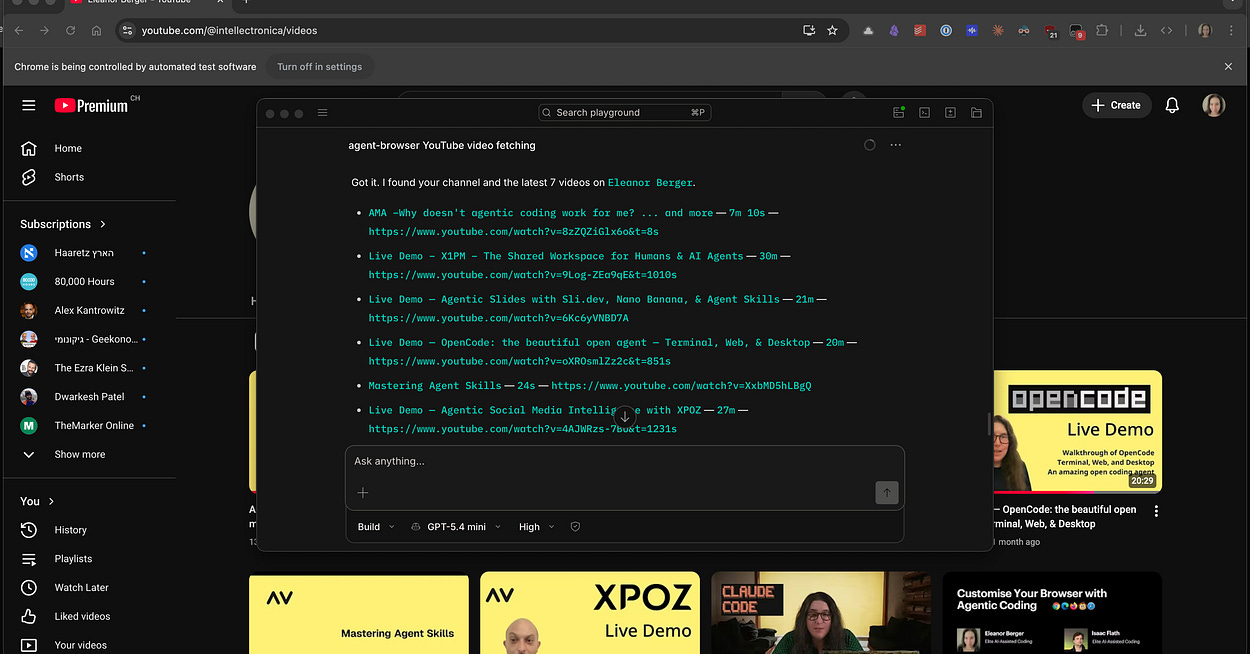Viewport: 1250px width, 654px height.
Task: Open Chrome extensions puzzle menu
Action: click(x=1102, y=31)
